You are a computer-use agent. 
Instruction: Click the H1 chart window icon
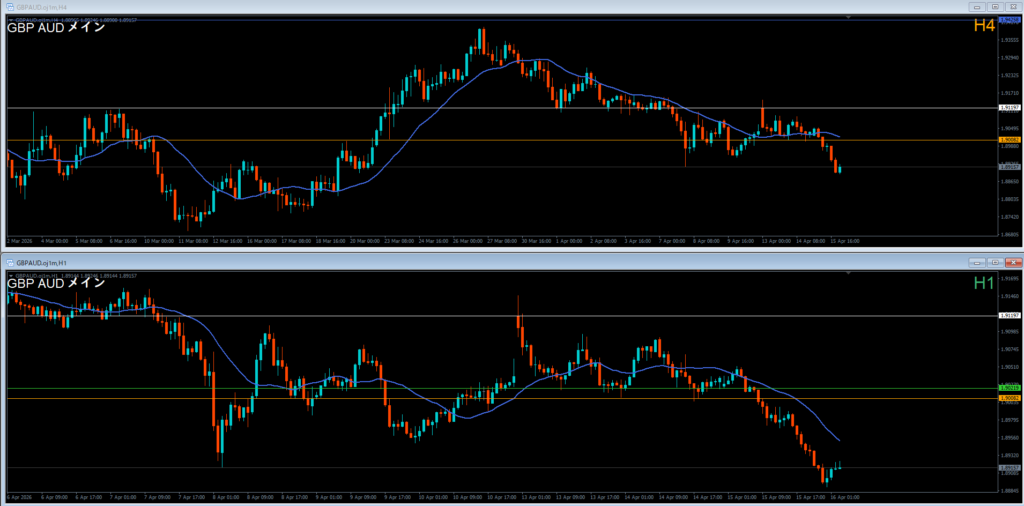[x=9, y=262]
